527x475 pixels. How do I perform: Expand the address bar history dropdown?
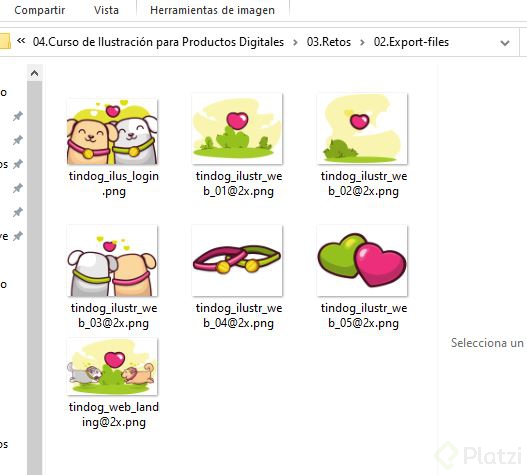click(505, 43)
